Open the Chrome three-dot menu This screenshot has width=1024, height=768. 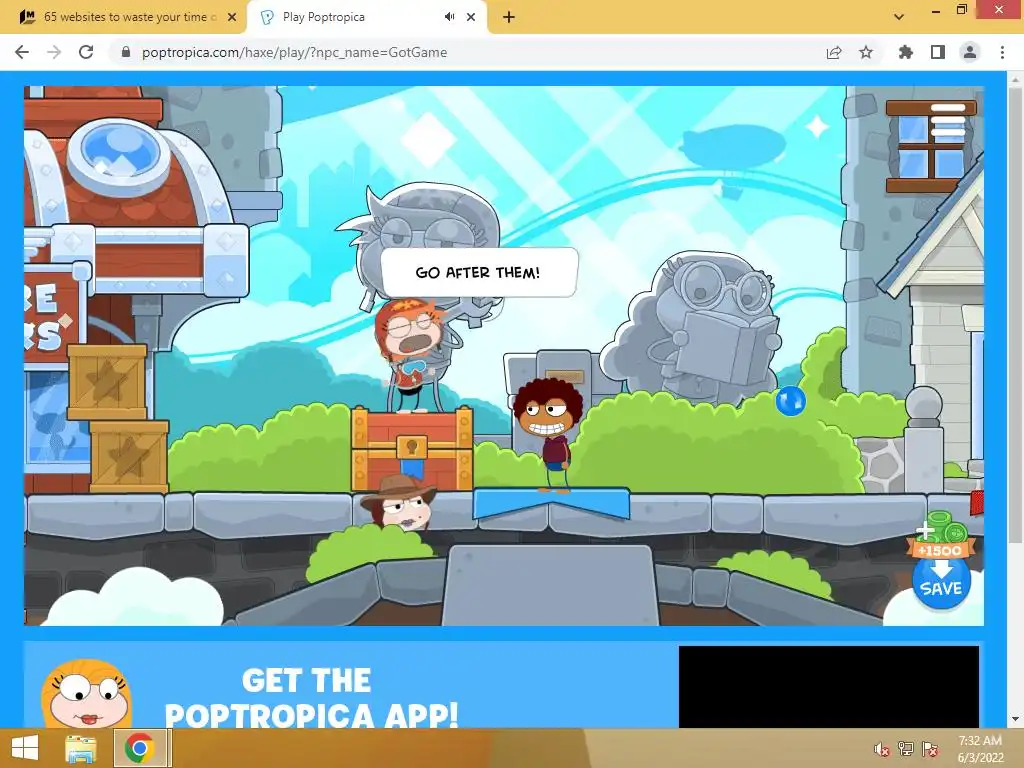click(x=1002, y=52)
